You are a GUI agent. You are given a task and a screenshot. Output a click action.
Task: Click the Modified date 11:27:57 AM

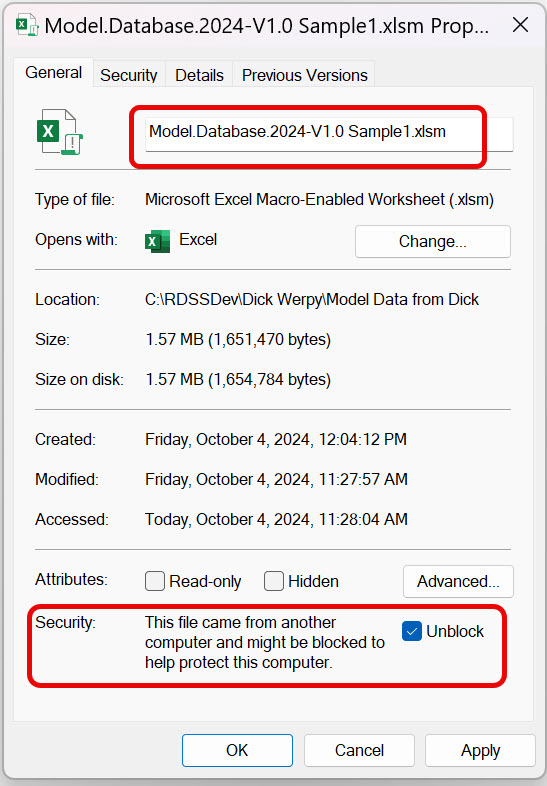point(276,480)
